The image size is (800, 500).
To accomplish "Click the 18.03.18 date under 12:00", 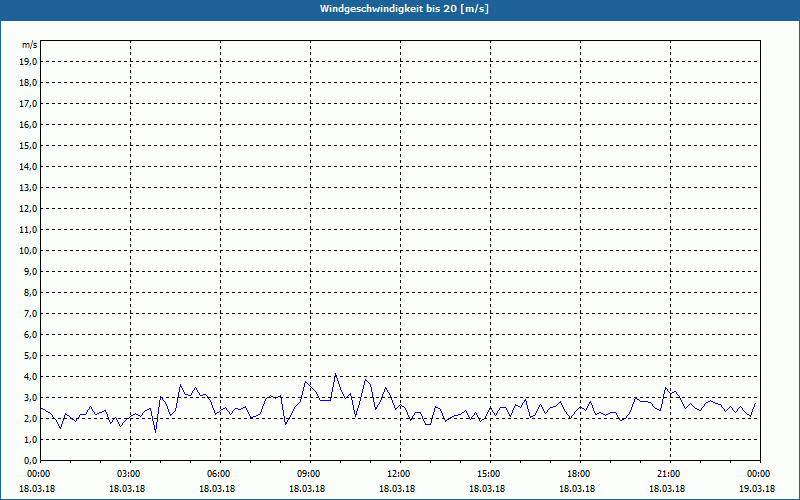I will tap(397, 489).
